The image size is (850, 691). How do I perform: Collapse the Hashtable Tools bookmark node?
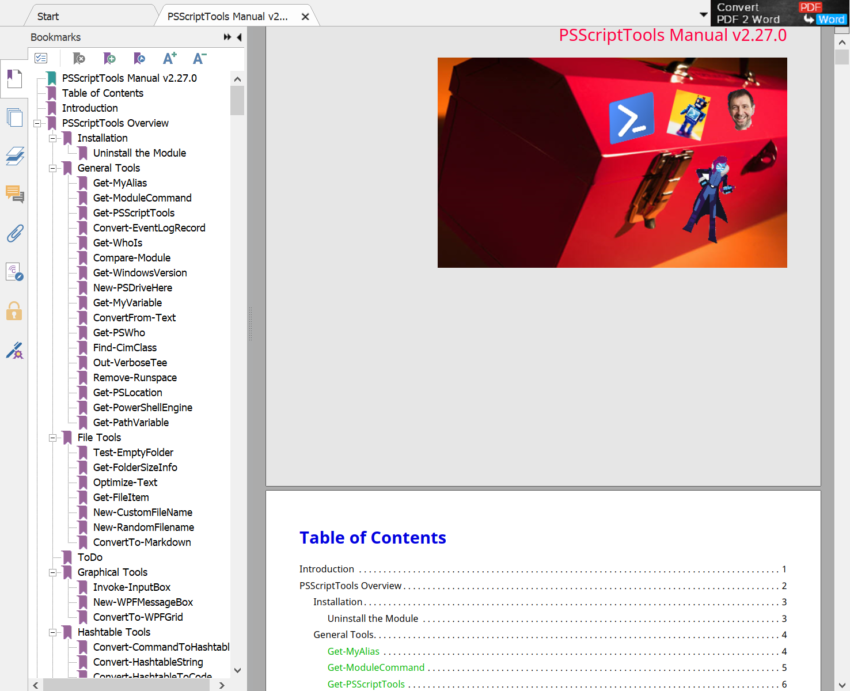(53, 632)
